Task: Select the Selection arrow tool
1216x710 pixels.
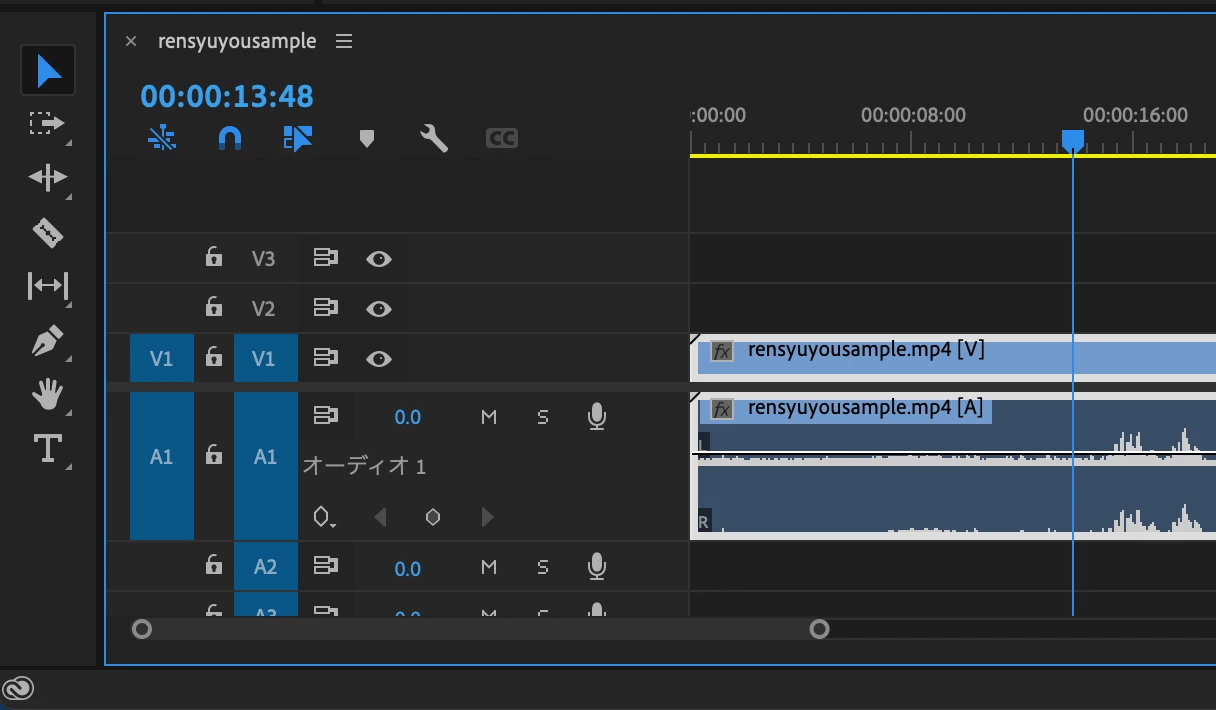Action: (x=48, y=70)
